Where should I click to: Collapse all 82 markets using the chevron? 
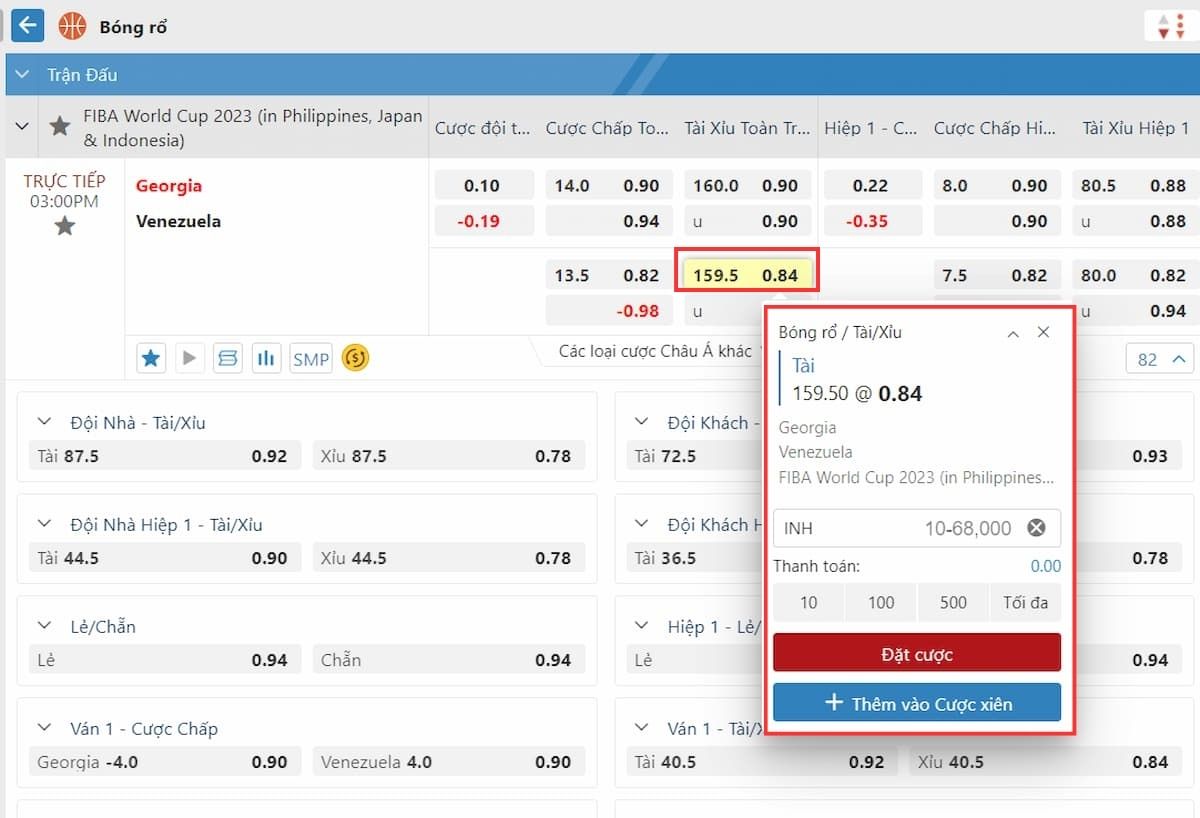1180,358
